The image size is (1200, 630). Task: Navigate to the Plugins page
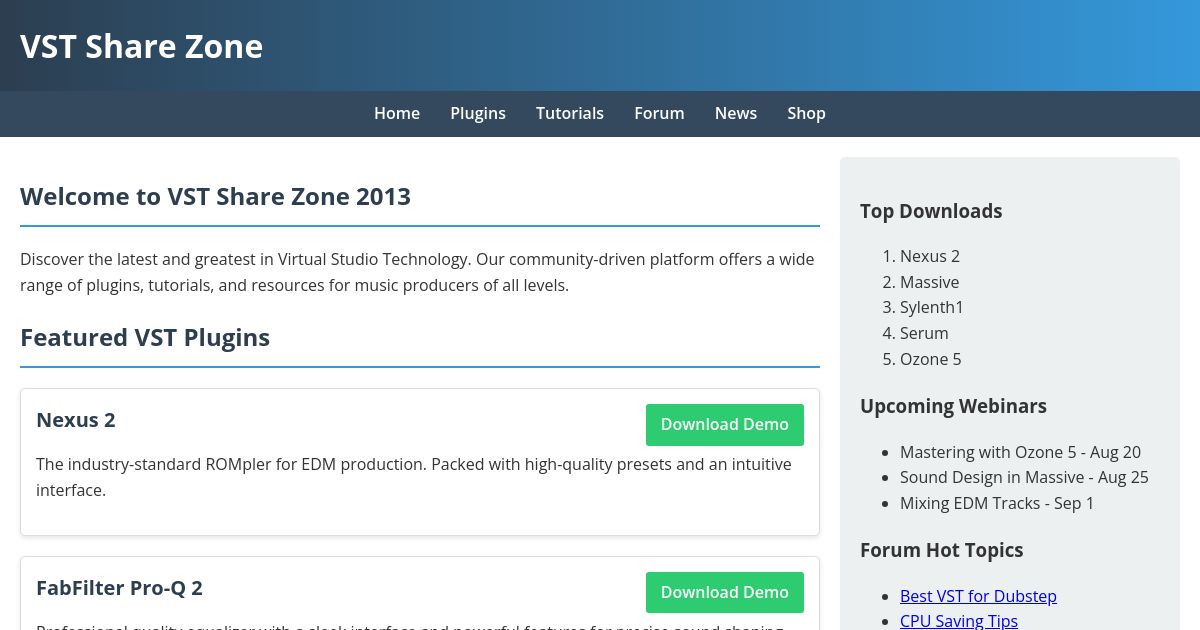[x=478, y=113]
